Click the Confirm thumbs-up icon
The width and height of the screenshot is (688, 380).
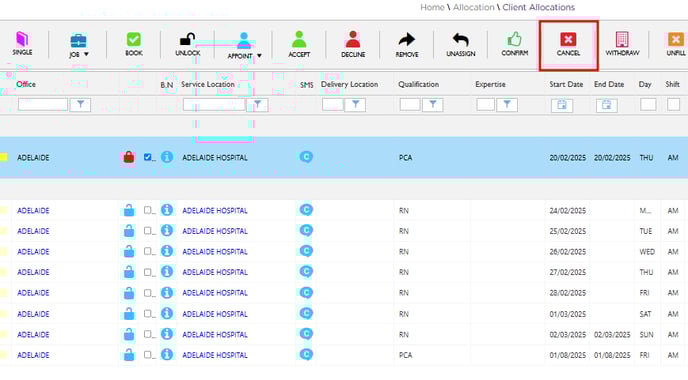tap(515, 39)
